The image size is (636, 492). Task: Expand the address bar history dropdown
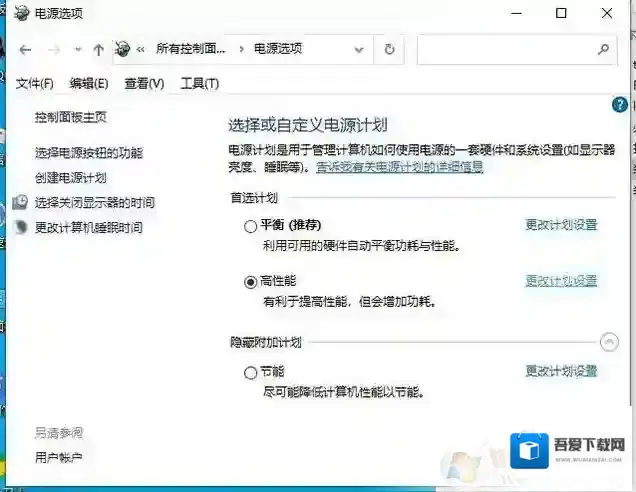[359, 50]
